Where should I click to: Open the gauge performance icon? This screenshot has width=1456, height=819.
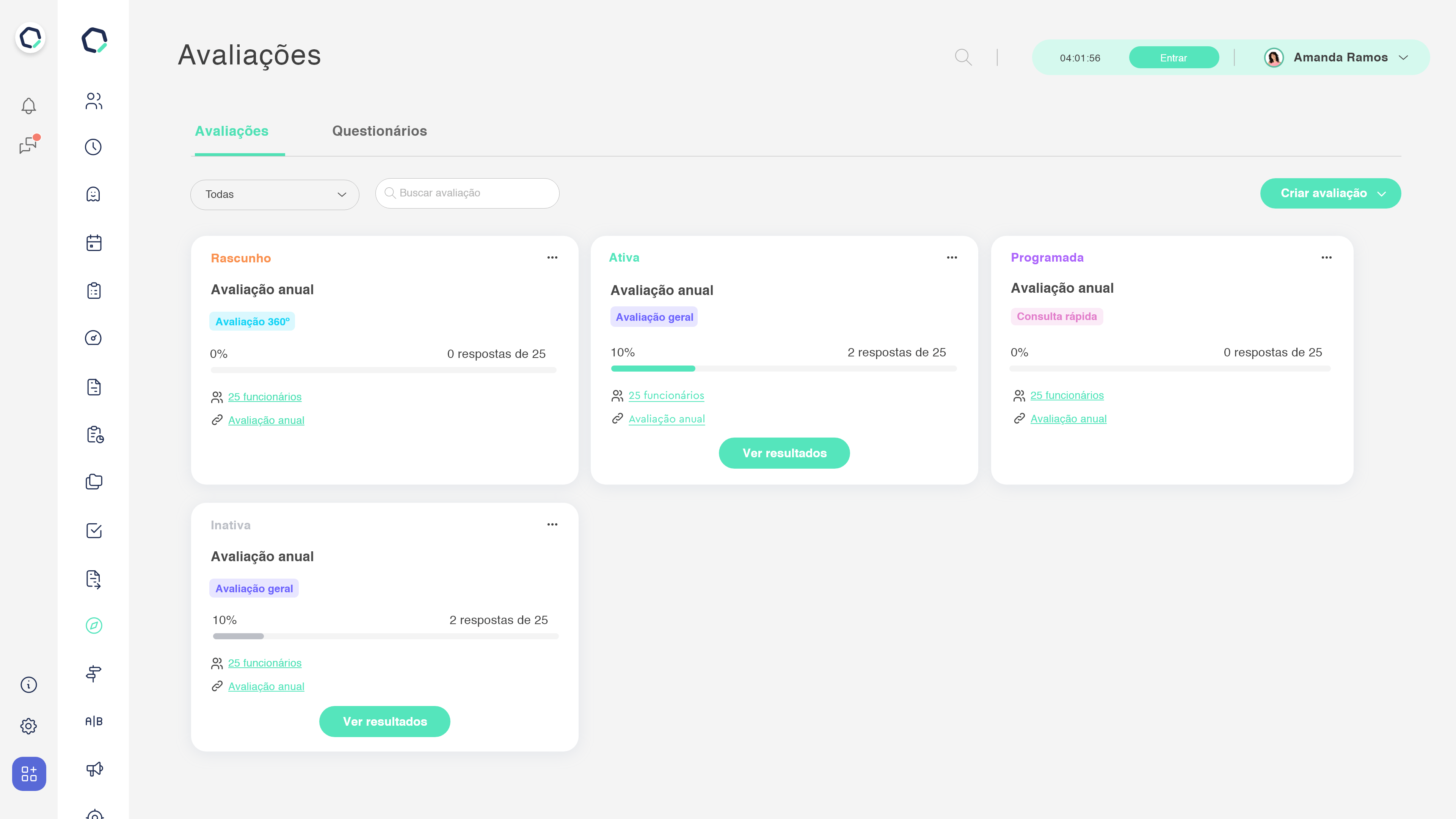click(93, 338)
